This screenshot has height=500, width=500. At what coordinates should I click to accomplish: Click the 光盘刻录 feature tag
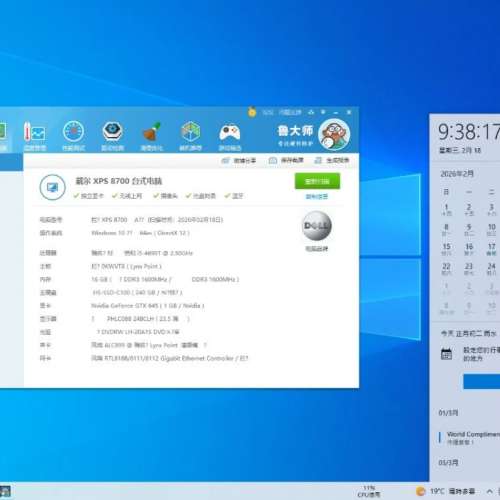click(x=201, y=196)
